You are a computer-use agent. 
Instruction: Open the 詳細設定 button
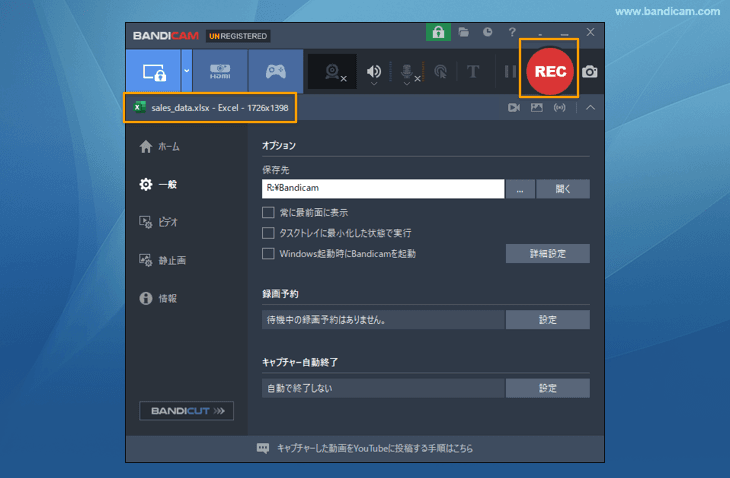click(x=548, y=254)
